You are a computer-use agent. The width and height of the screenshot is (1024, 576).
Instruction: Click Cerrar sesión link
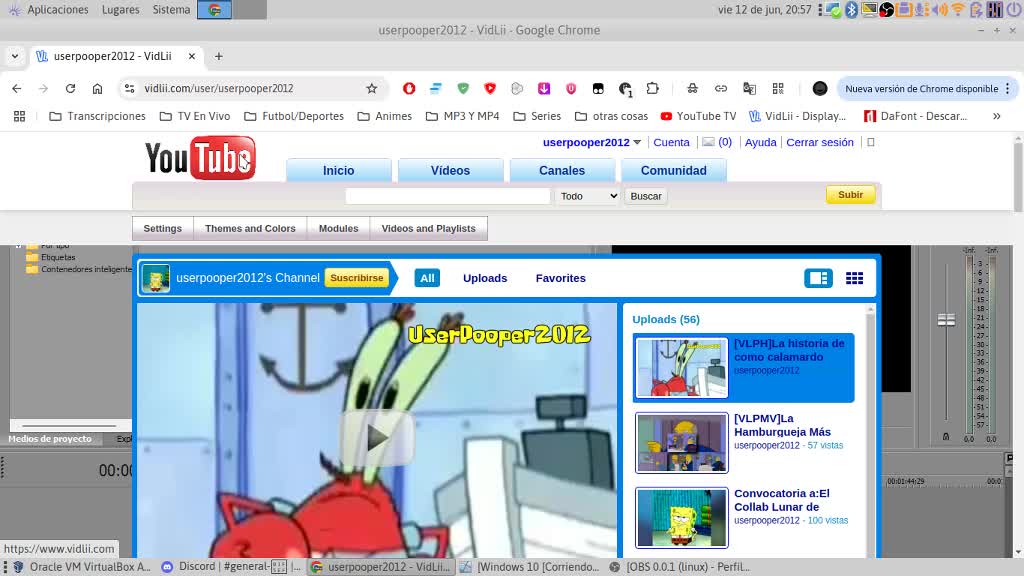820,142
